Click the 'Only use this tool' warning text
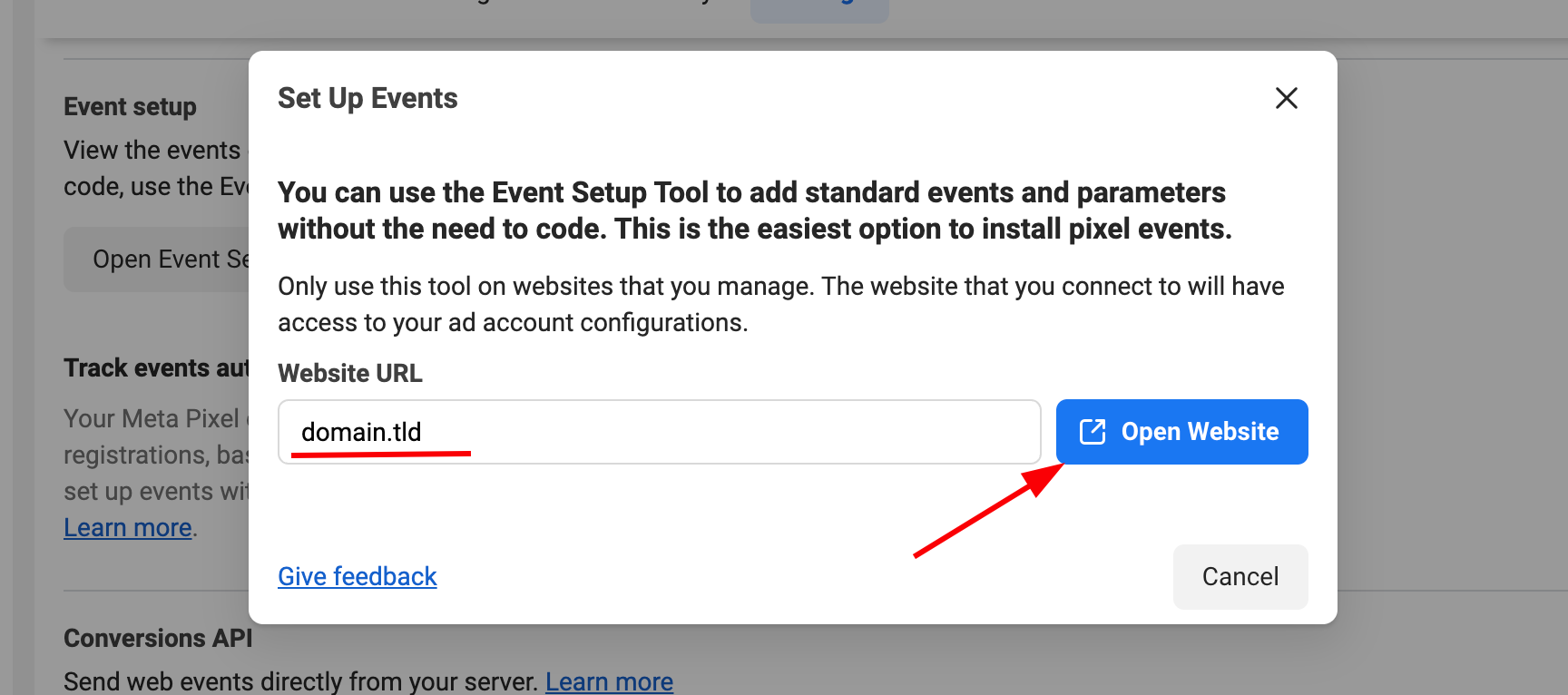The width and height of the screenshot is (1568, 695). click(780, 304)
